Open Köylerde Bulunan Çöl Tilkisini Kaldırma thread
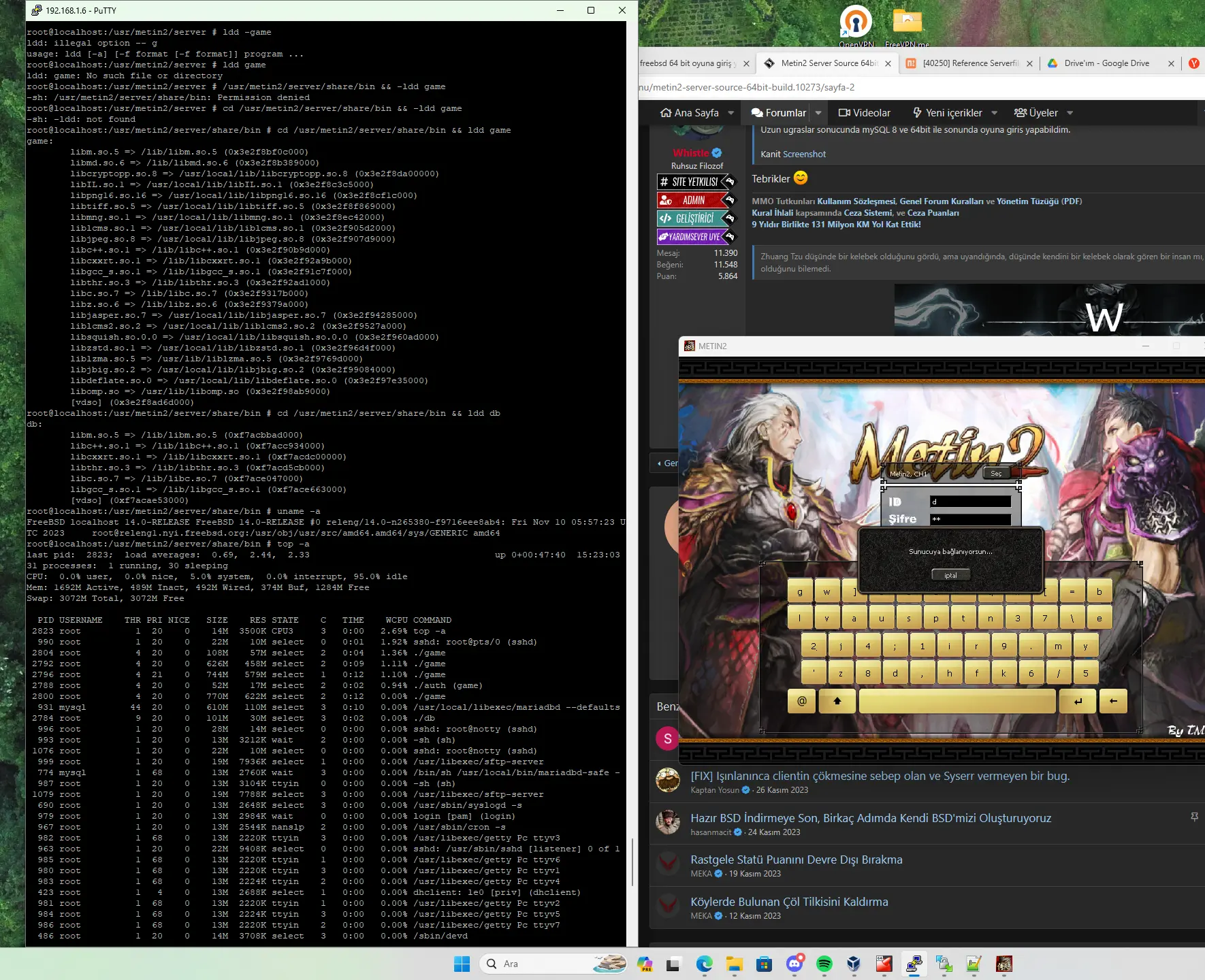Viewport: 1205px width, 980px height. point(789,902)
